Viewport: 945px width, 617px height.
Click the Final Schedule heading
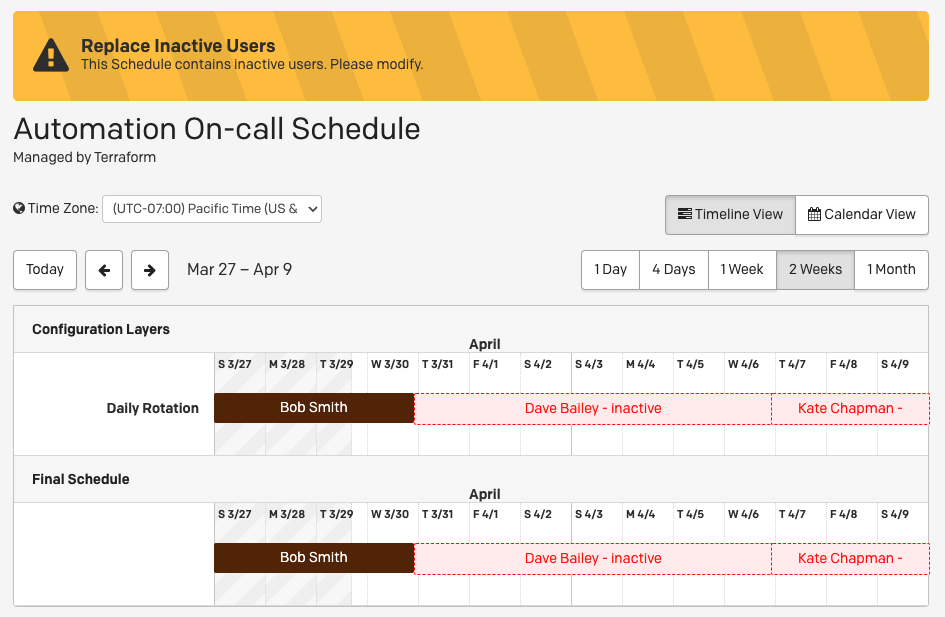coord(81,480)
